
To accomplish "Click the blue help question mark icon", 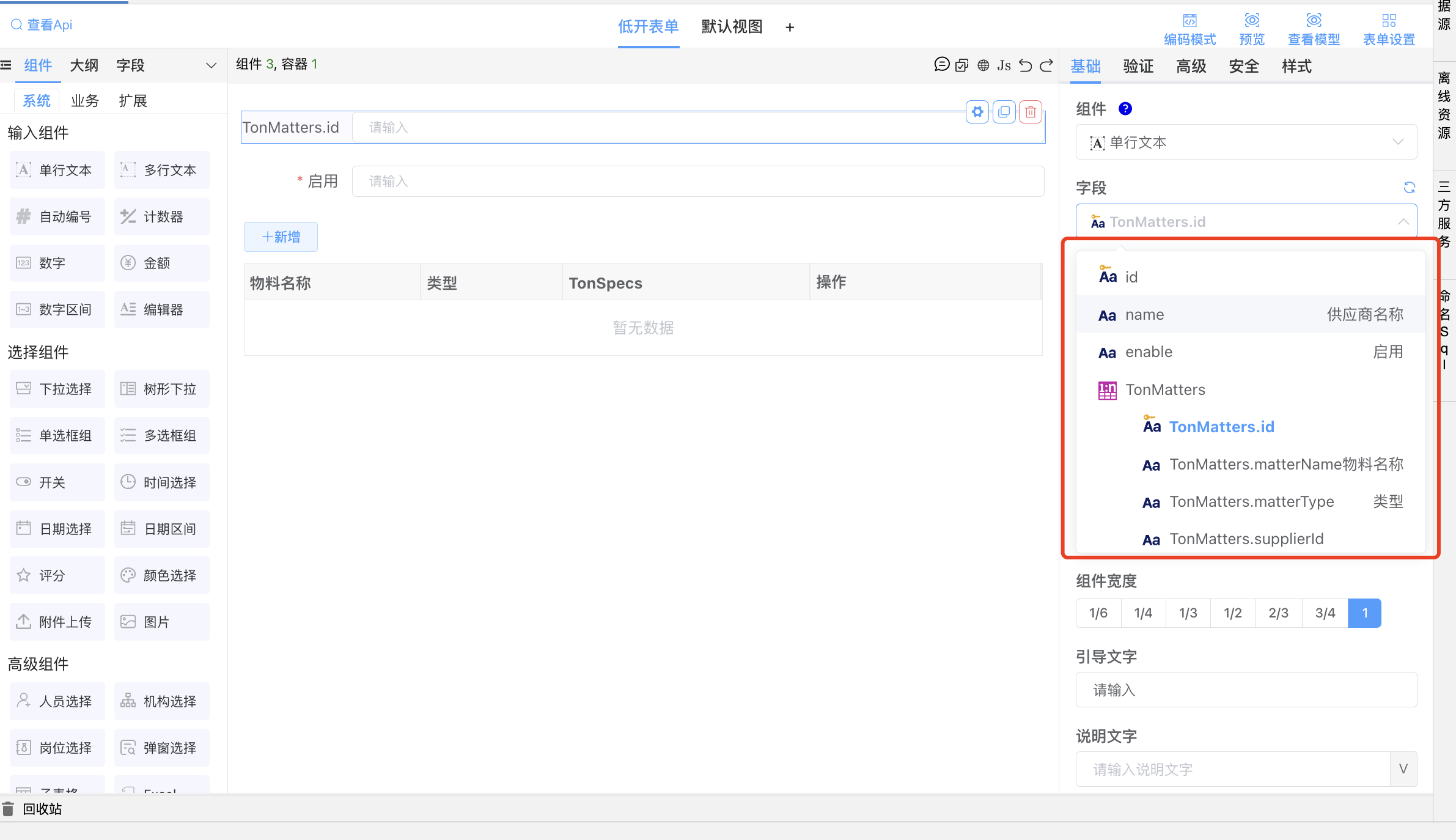I will point(1125,109).
